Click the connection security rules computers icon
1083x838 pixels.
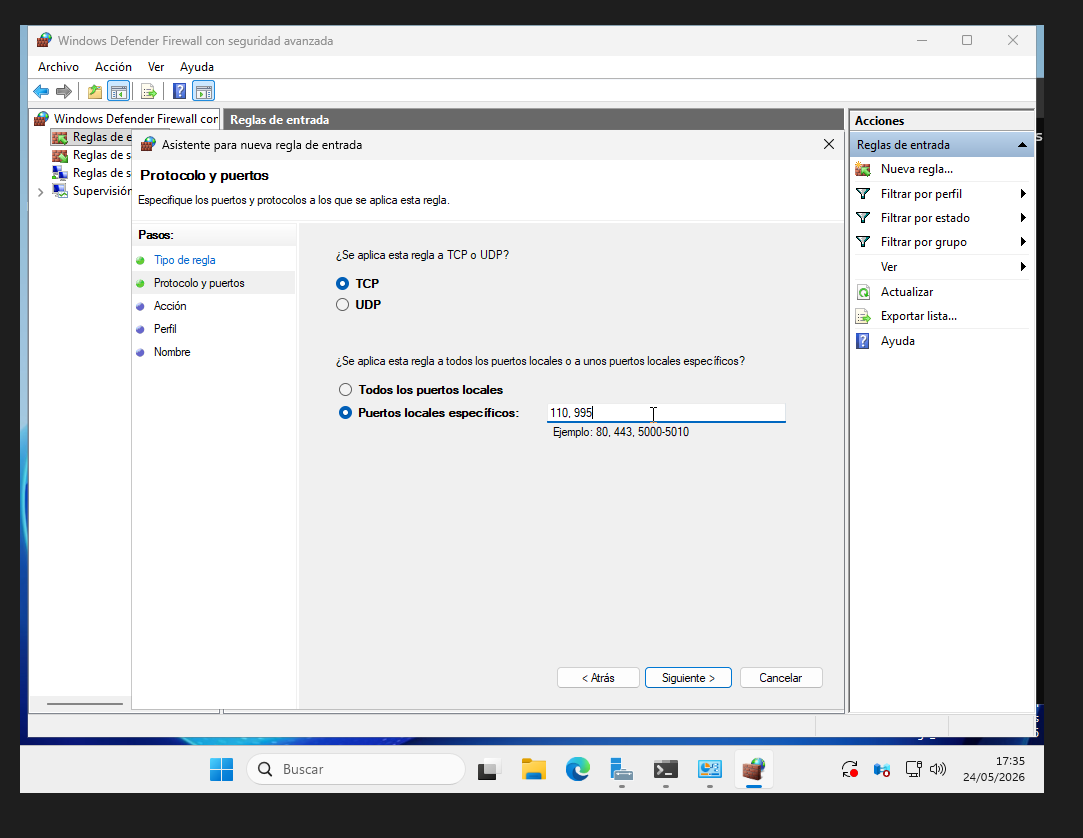(60, 173)
